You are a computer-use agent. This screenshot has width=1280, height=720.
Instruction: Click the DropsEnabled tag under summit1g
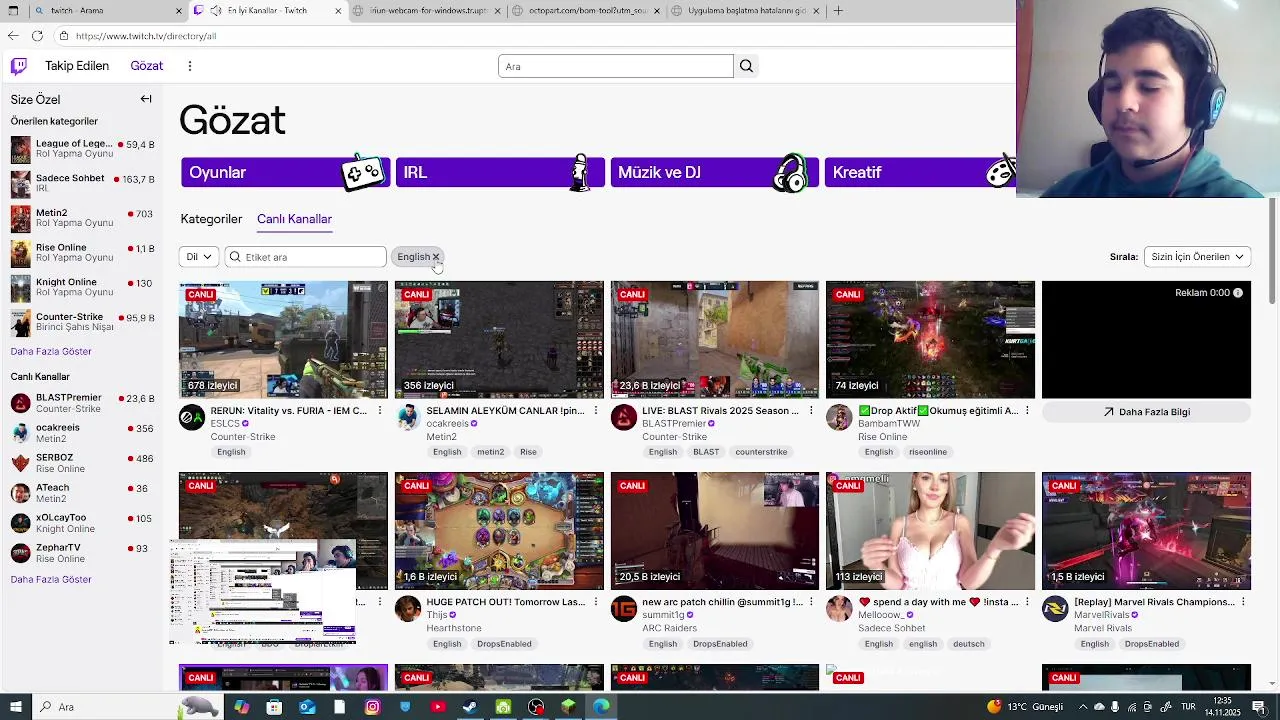pyautogui.click(x=720, y=644)
